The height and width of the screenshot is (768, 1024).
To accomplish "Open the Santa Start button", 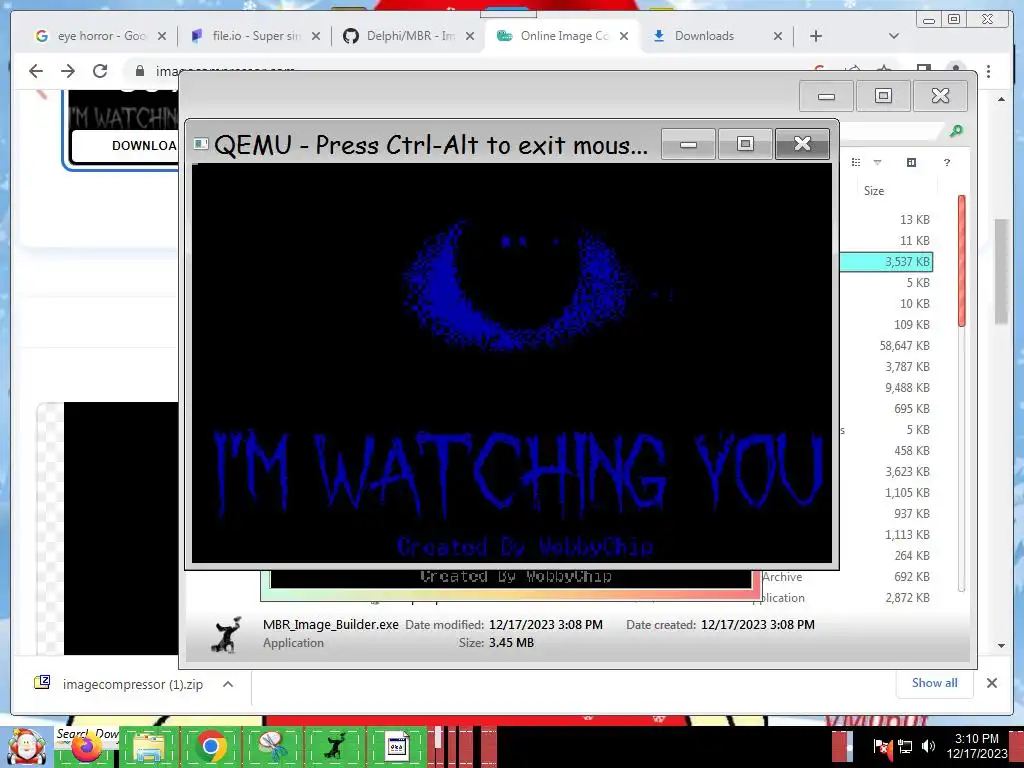I will click(26, 747).
